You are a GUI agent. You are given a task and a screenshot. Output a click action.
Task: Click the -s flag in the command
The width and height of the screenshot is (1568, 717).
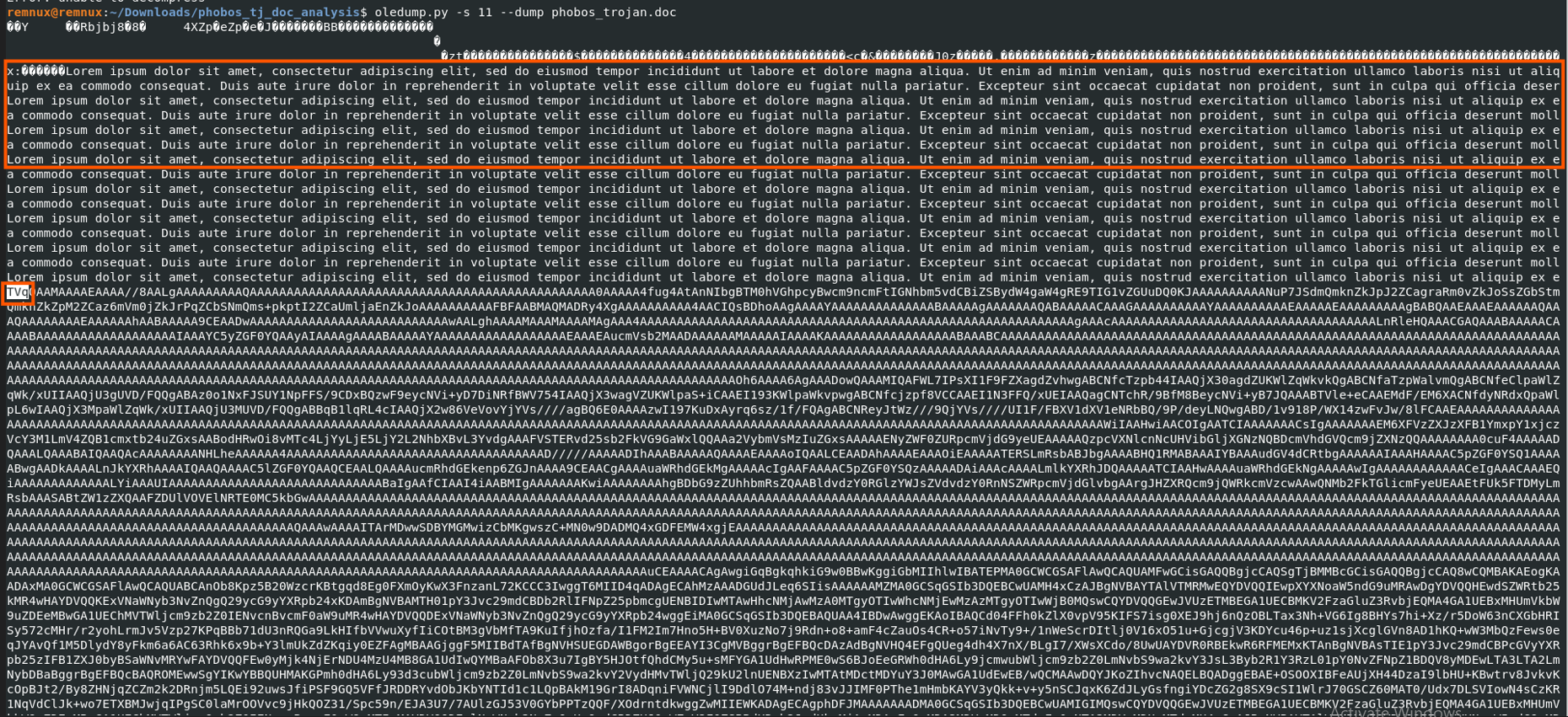463,12
